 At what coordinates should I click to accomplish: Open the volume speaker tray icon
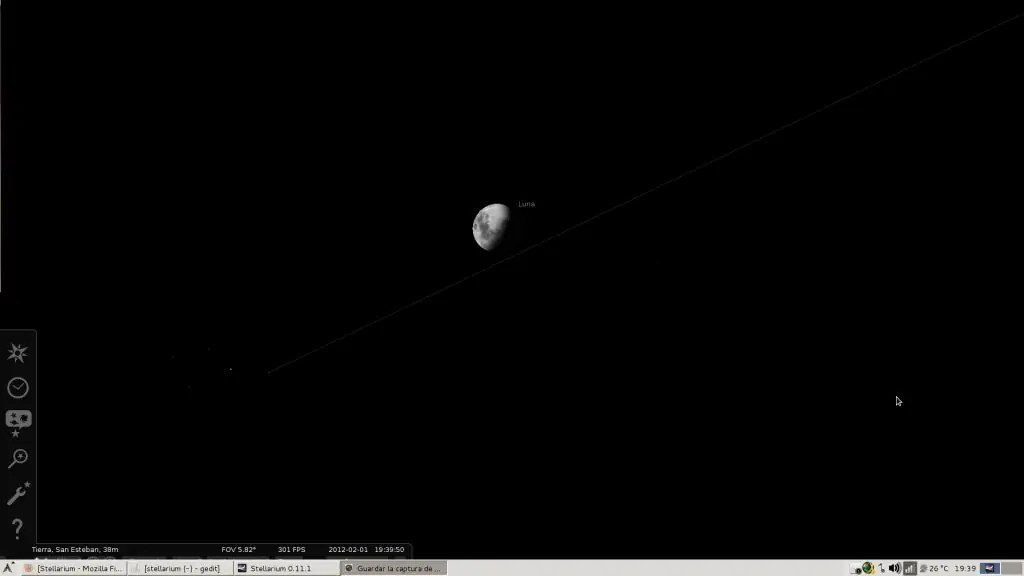pyautogui.click(x=895, y=568)
